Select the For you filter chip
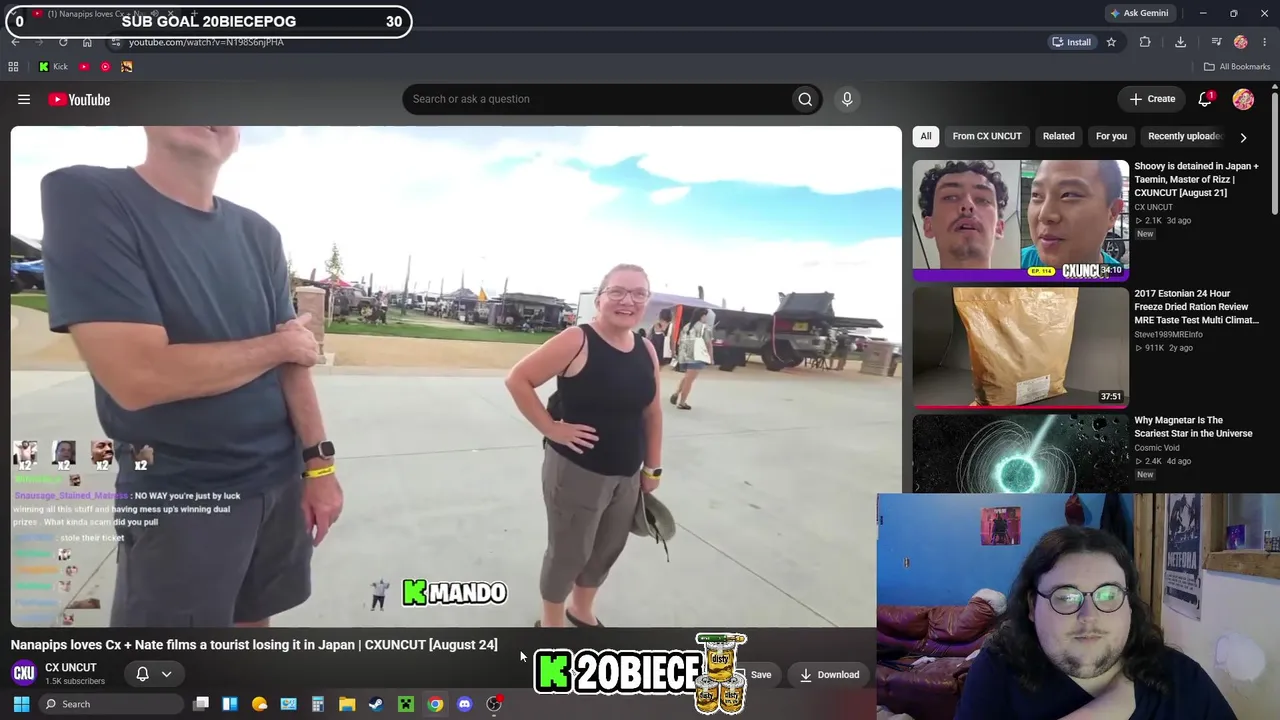 pyautogui.click(x=1111, y=136)
